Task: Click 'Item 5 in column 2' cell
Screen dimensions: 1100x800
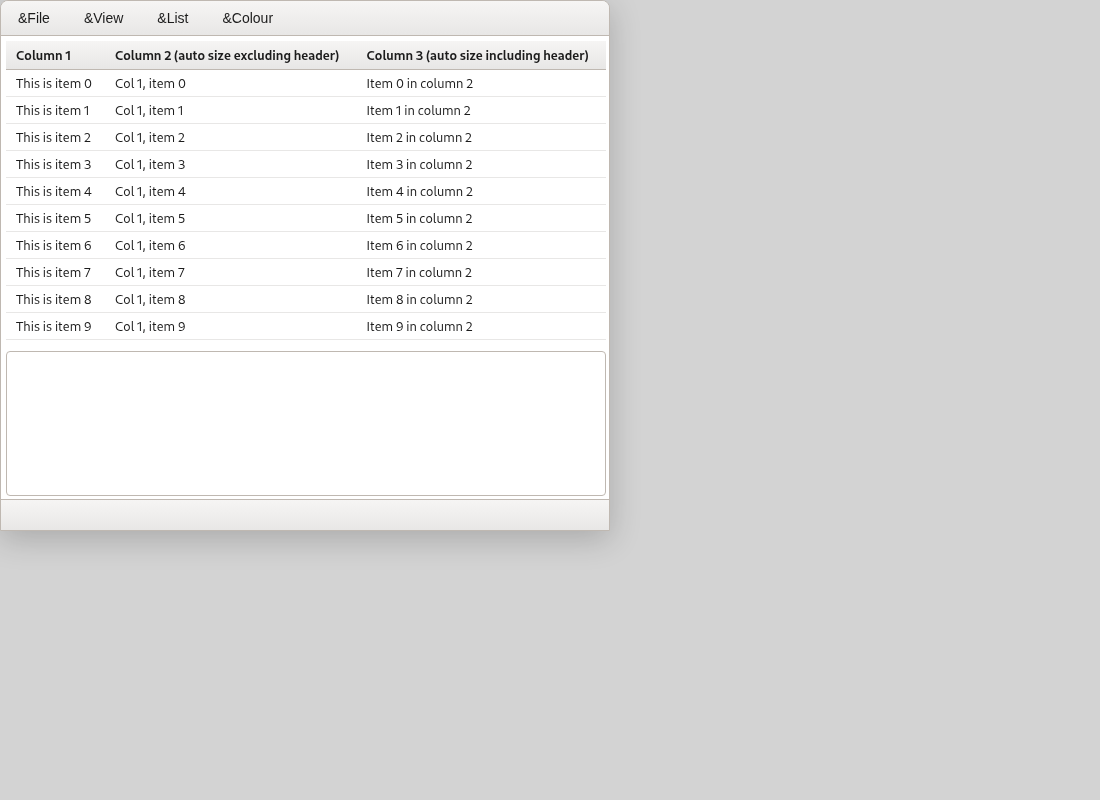Action: 420,218
